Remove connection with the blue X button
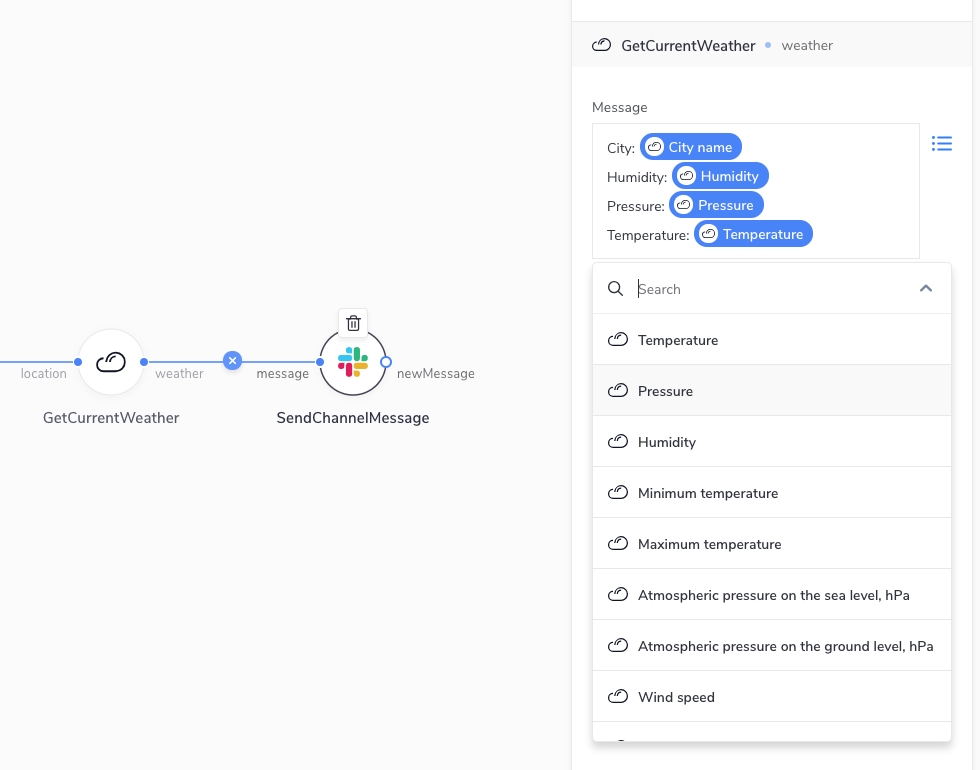Screen dimensions: 980x770 point(232,360)
